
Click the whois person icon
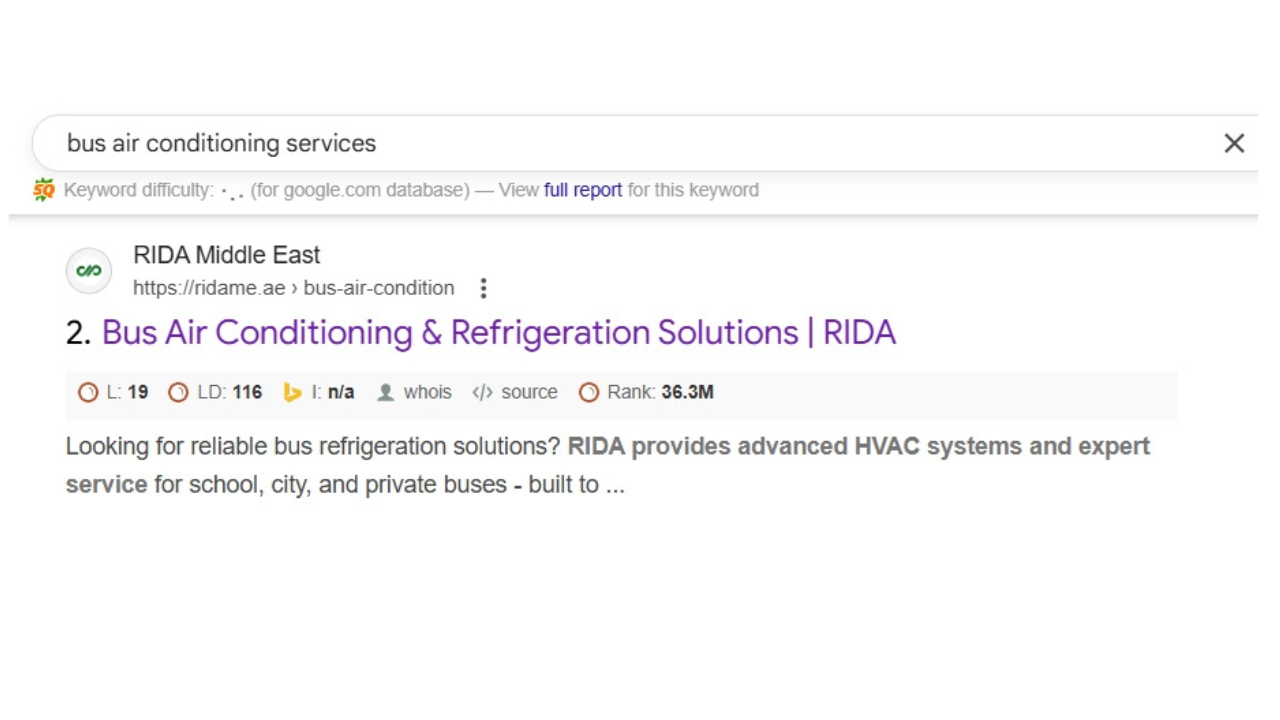385,392
